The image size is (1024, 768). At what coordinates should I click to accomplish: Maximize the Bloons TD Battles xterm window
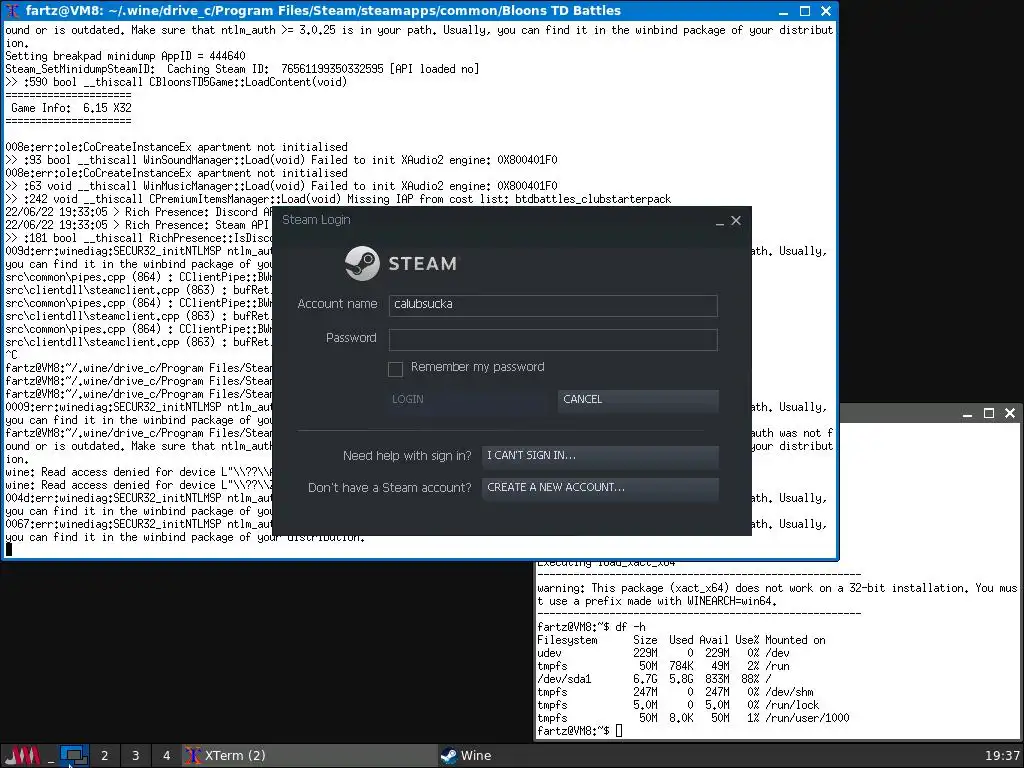(805, 11)
